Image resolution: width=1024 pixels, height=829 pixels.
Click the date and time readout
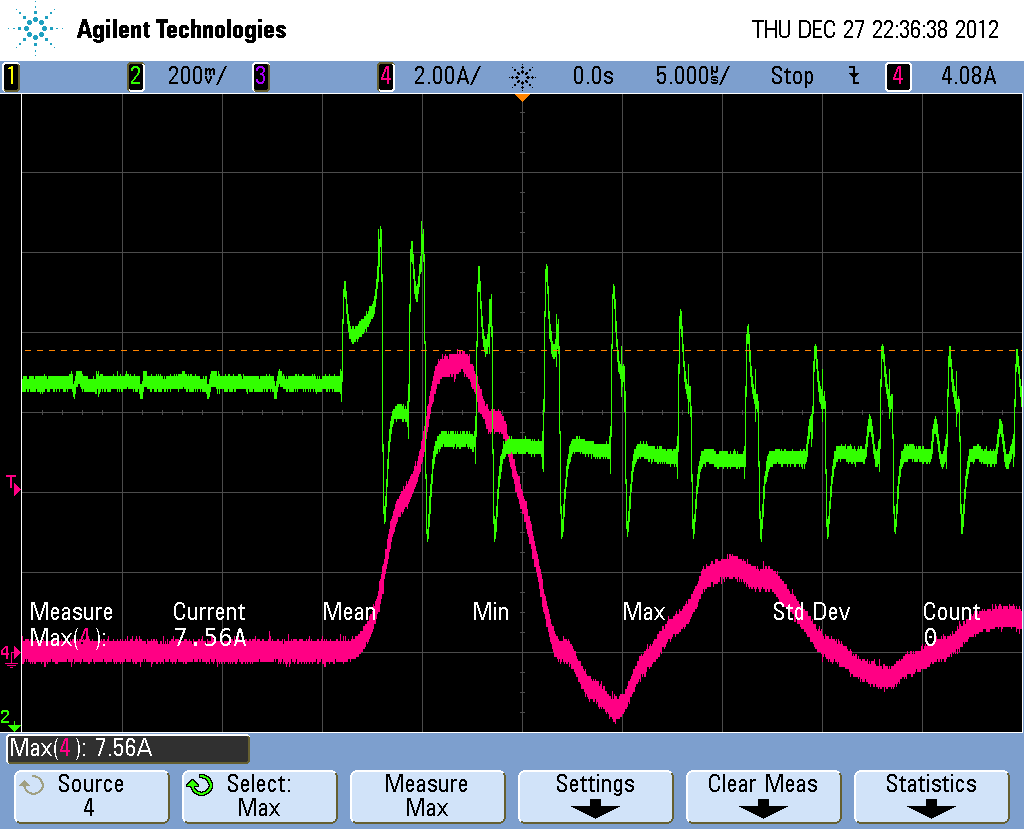tap(875, 29)
